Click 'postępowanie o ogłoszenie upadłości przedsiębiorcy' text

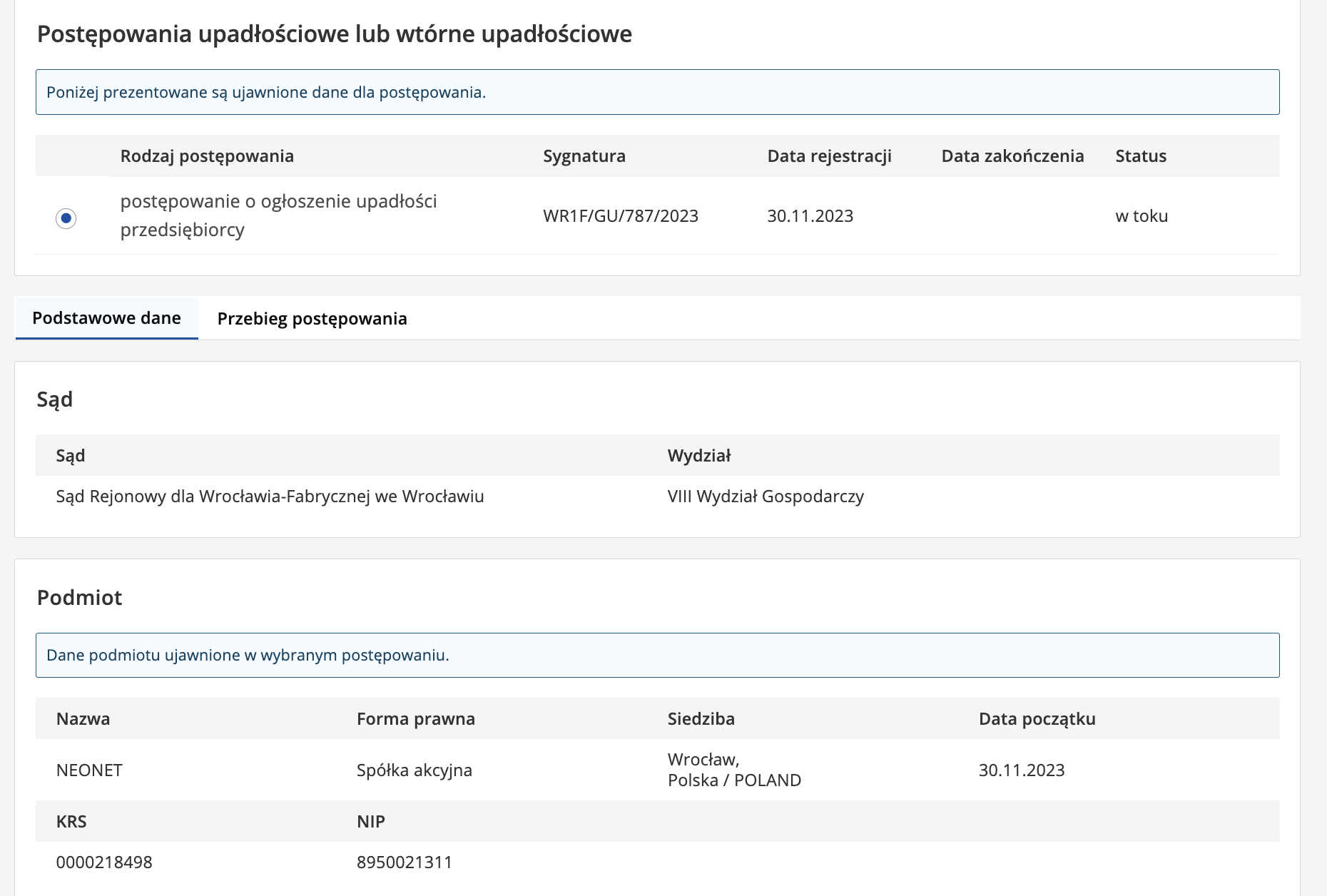point(278,215)
